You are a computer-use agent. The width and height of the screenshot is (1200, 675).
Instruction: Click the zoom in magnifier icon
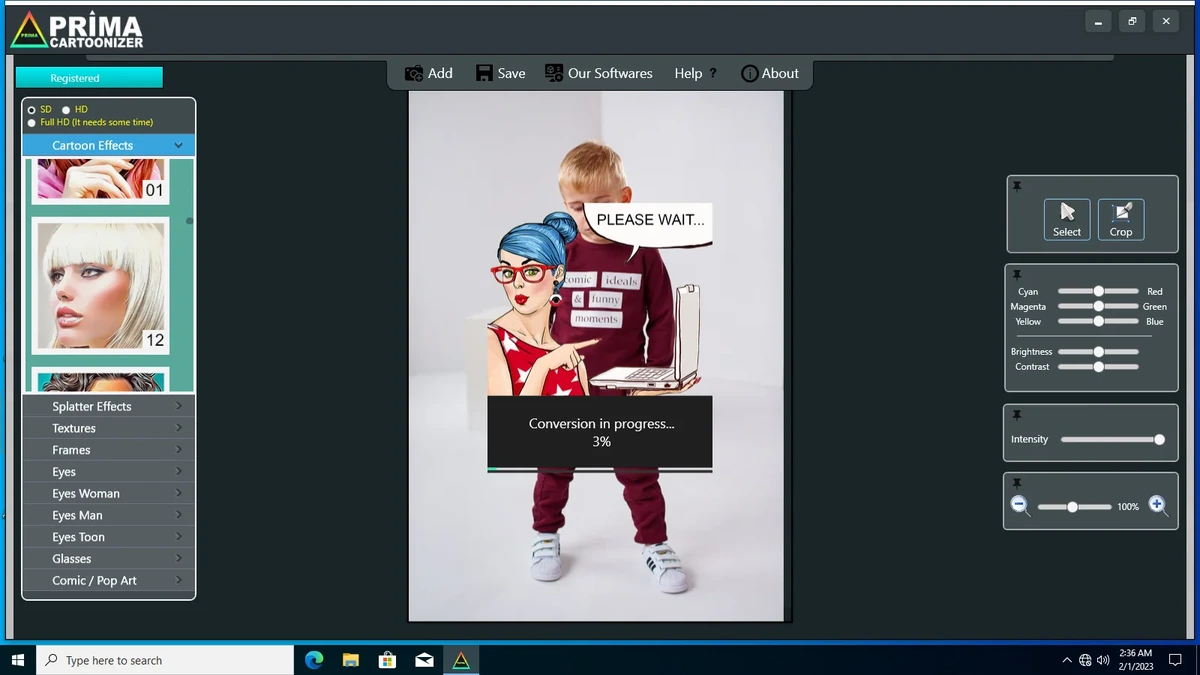1158,506
